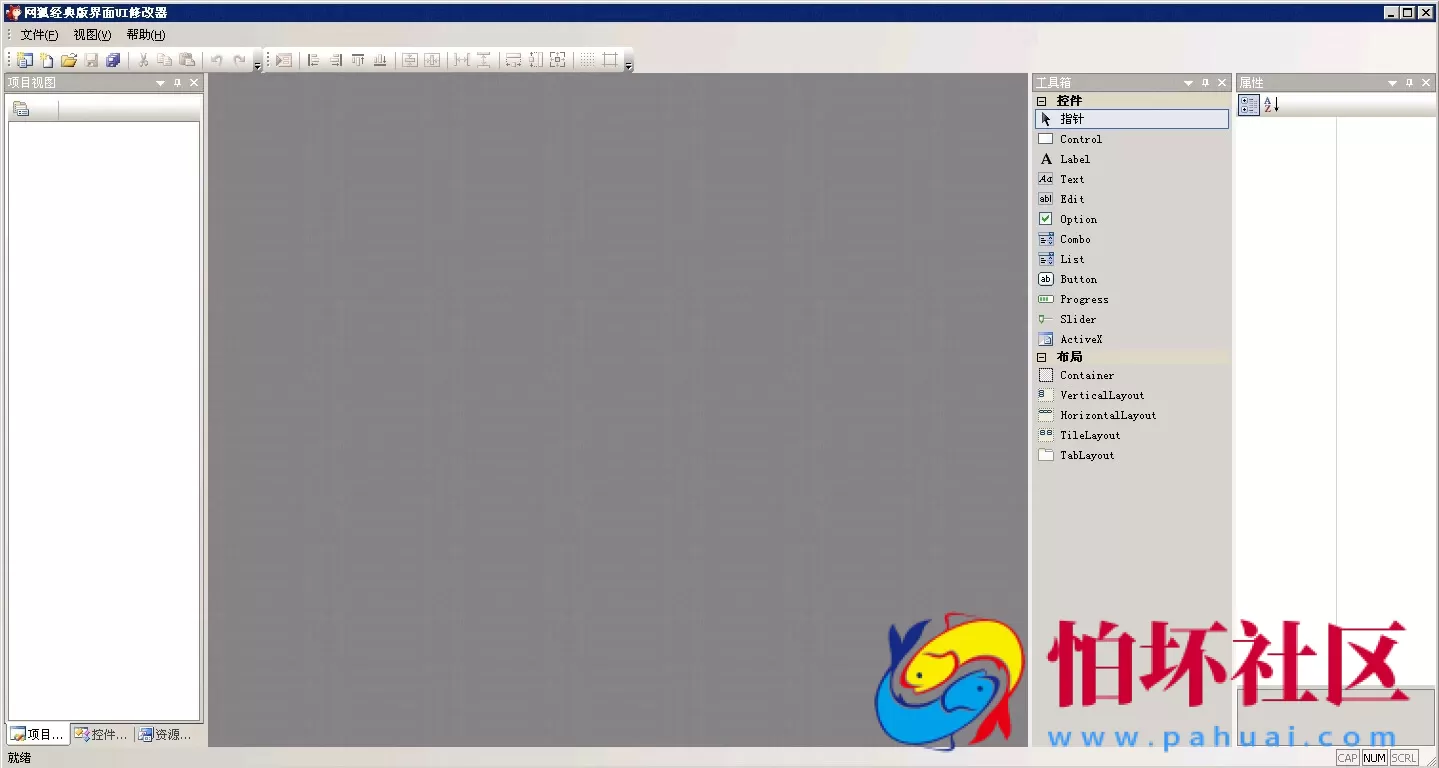Collapse the 控件 toolbox group
Screen dimensions: 1439x768
coord(1041,101)
